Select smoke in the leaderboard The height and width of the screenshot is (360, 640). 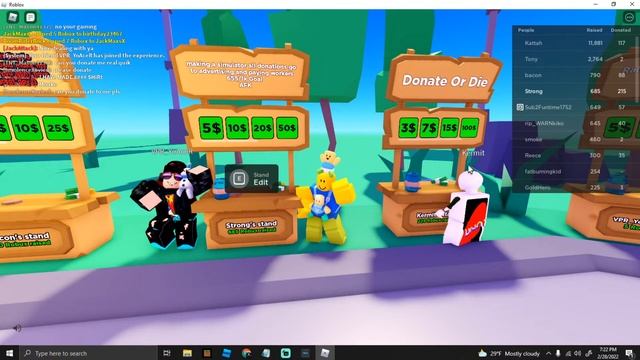575,139
